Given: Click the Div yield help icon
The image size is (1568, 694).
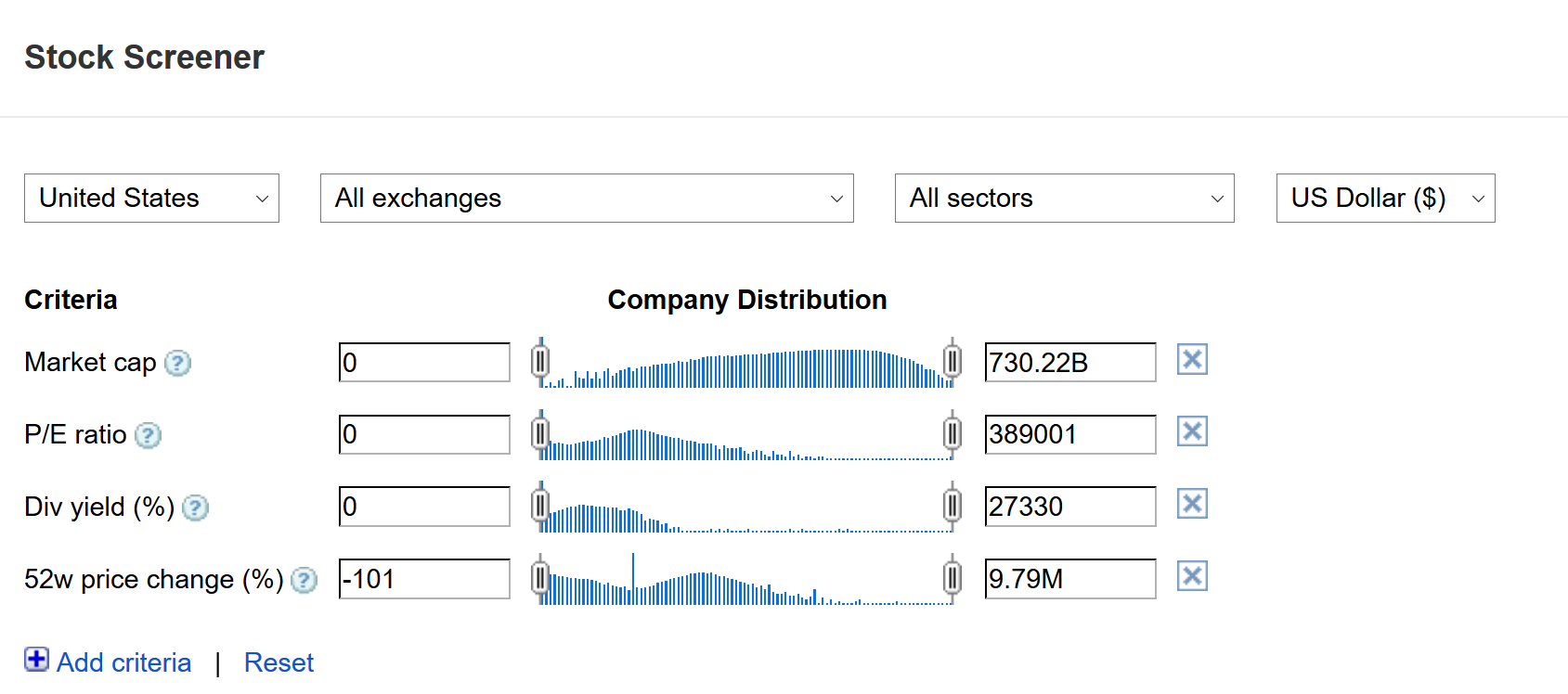Looking at the screenshot, I should tap(195, 508).
